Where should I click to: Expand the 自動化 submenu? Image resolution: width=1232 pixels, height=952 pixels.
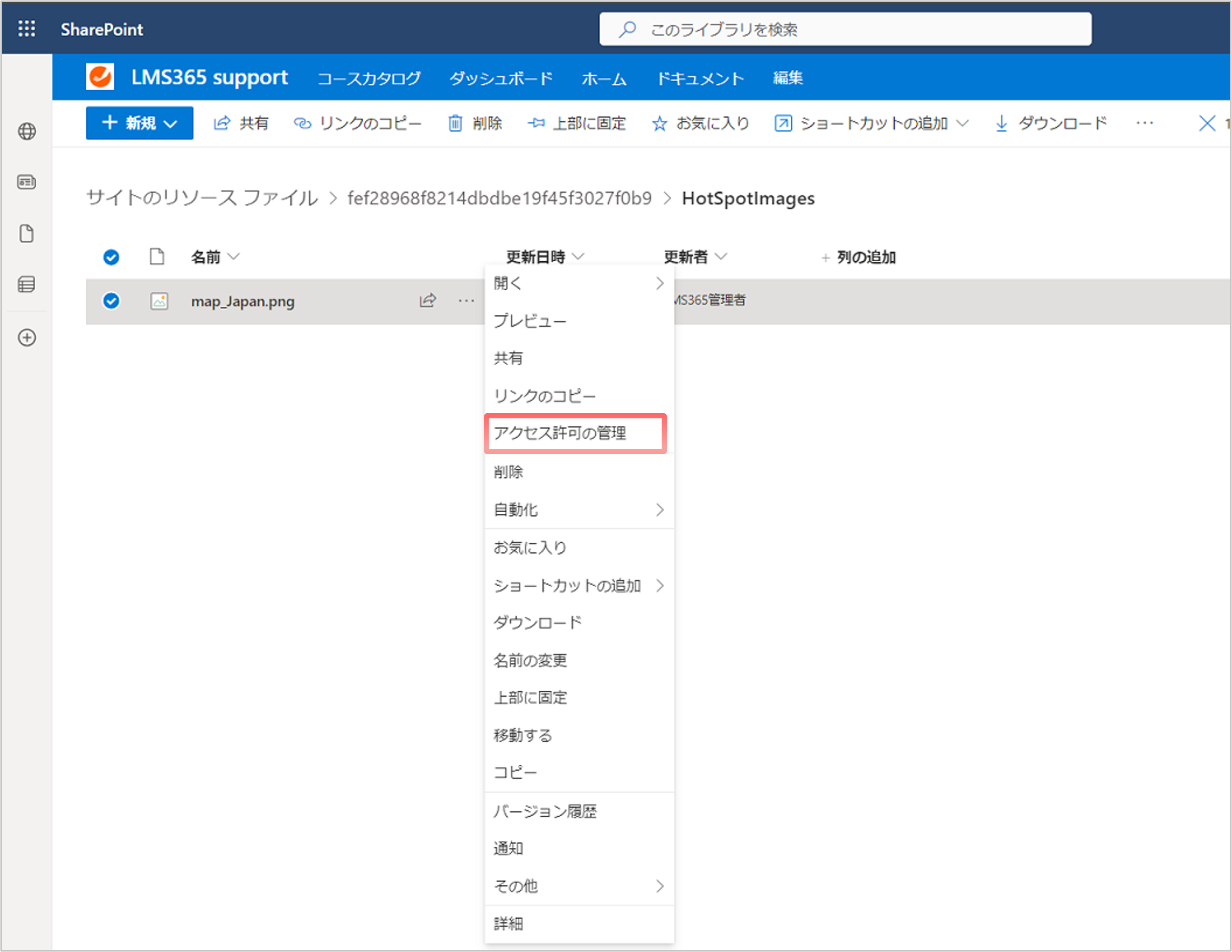(x=580, y=510)
